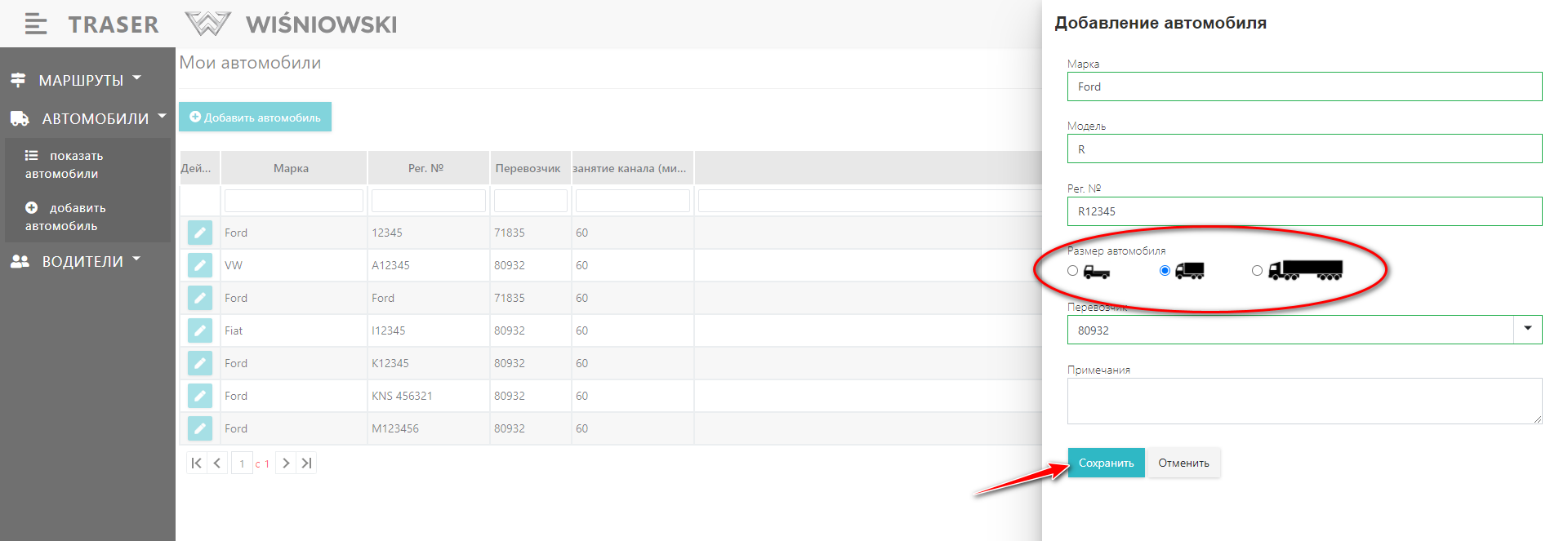Expand the ВОДИТЕЛИ sidebar menu
1568x541 pixels.
point(82,262)
